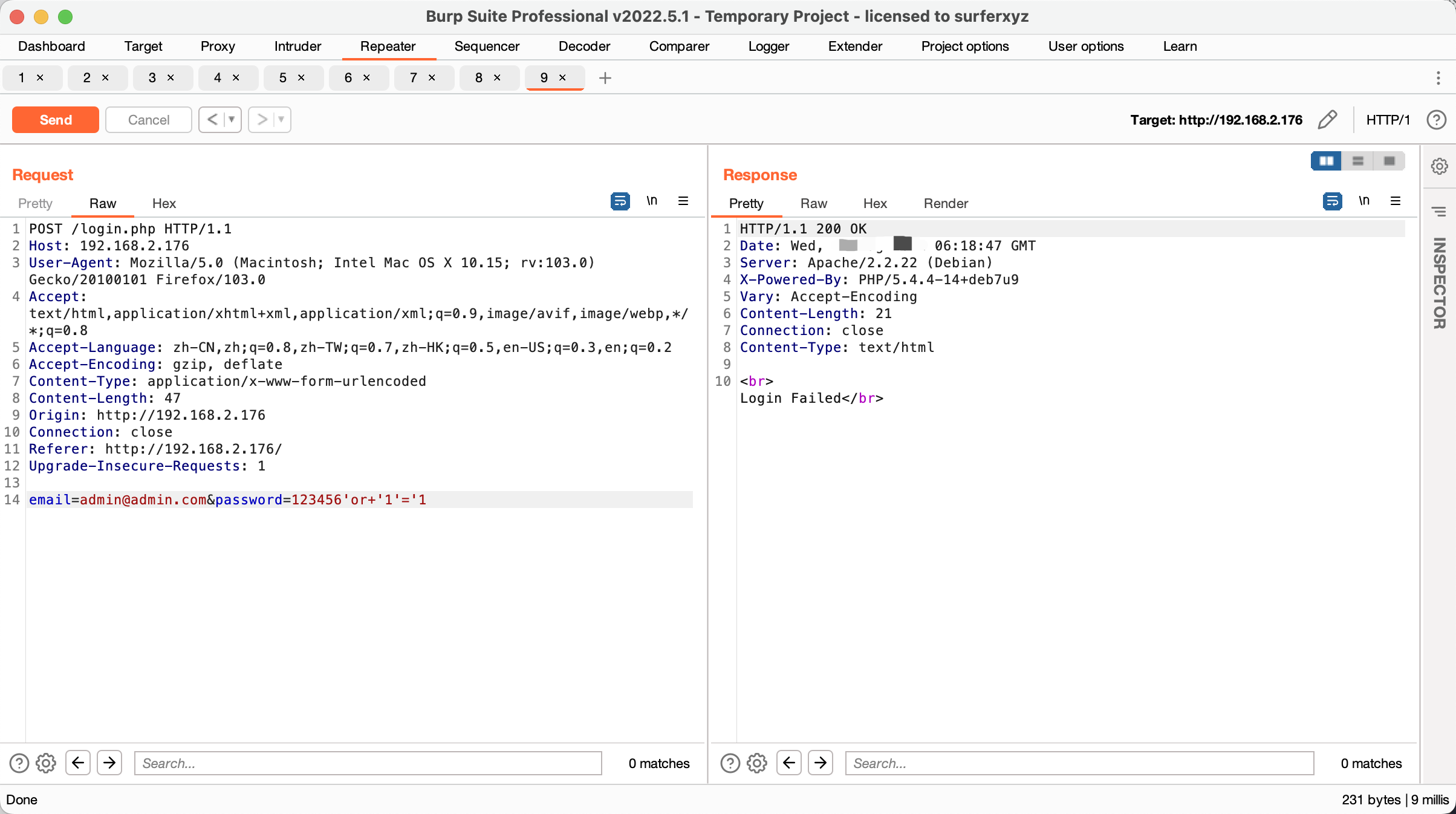Expand the history forward dropdown arrow
Image resolution: width=1456 pixels, height=814 pixels.
pyautogui.click(x=281, y=120)
